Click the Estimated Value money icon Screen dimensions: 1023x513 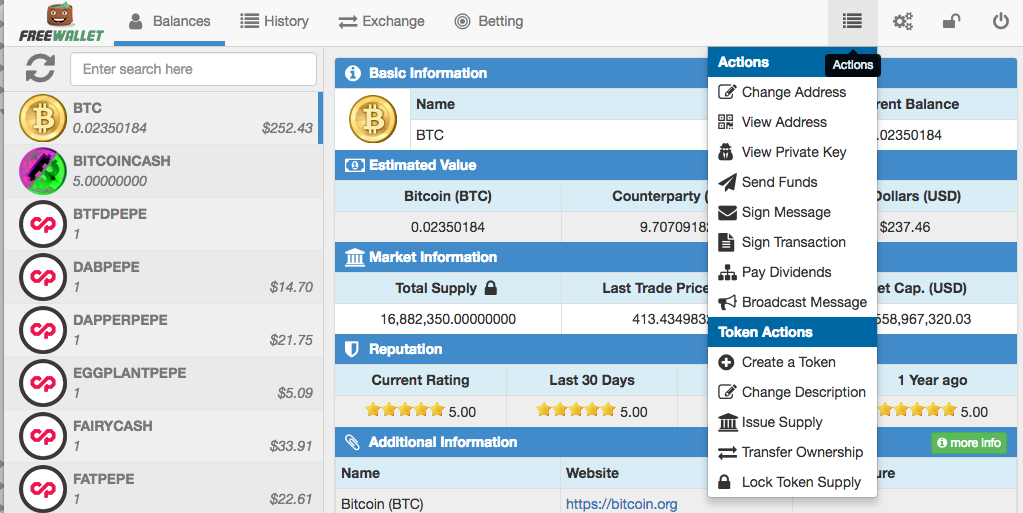(354, 166)
